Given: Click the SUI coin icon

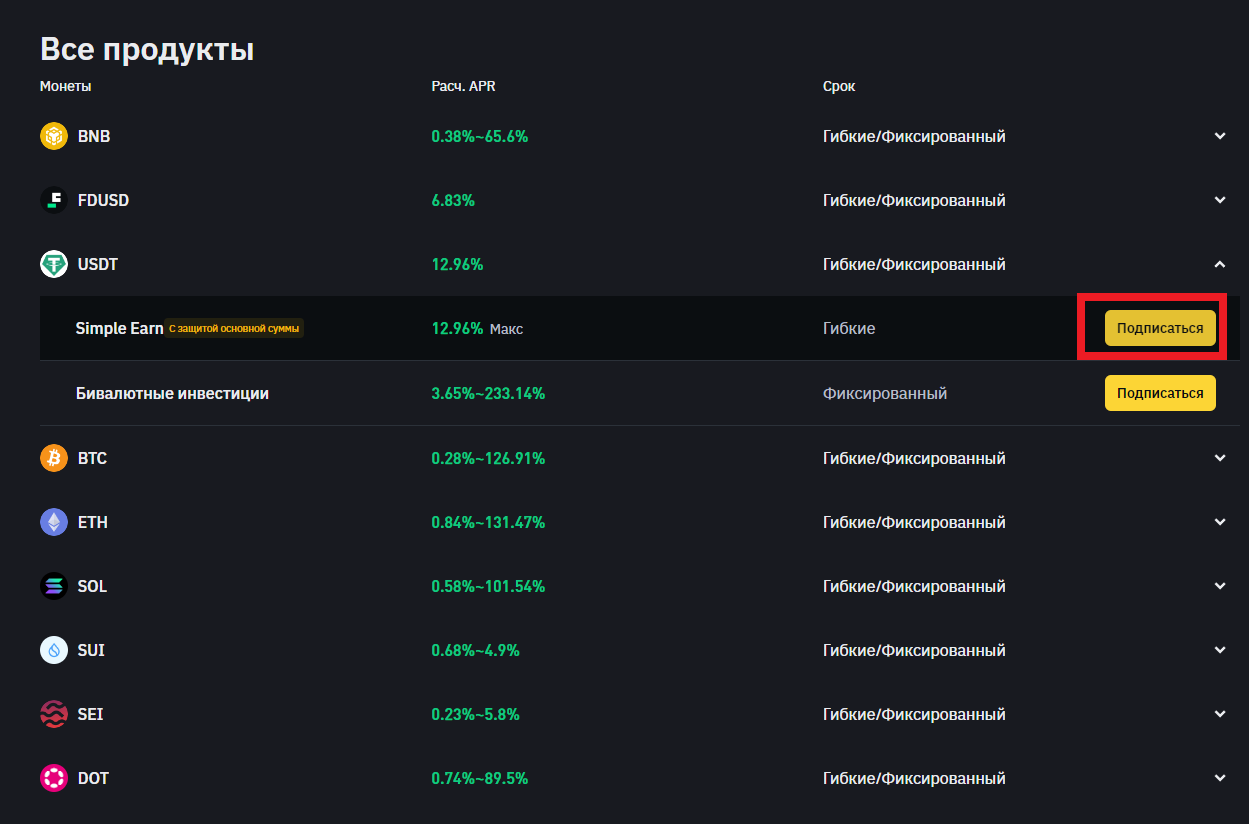Looking at the screenshot, I should click(x=54, y=650).
